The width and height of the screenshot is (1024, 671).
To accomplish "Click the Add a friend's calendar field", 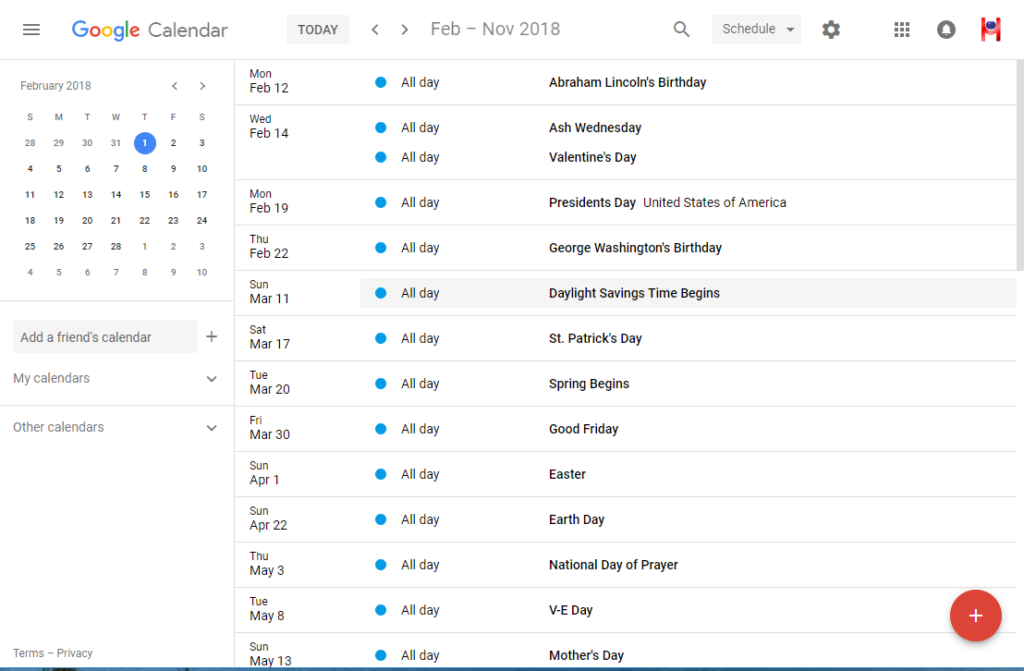I will pyautogui.click(x=104, y=336).
